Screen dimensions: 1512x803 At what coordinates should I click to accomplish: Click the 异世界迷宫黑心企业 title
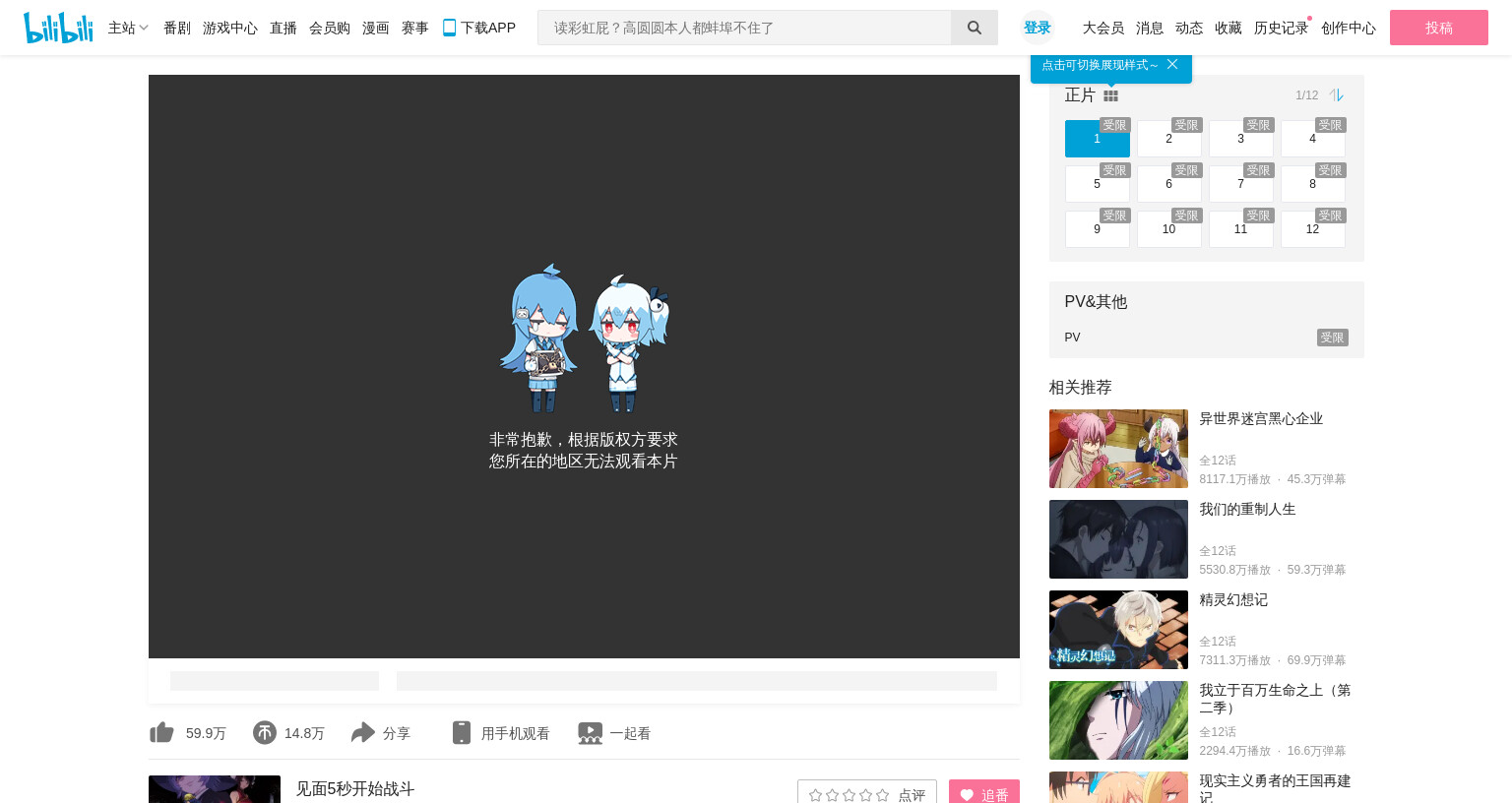tap(1261, 419)
